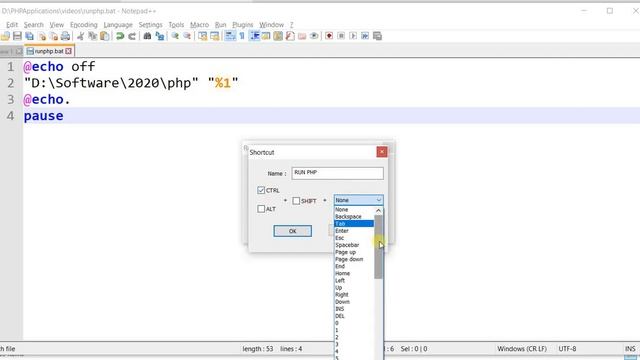Toggle the Show All Characters pilcrow icon
The width and height of the screenshot is (640, 360).
tap(242, 36)
